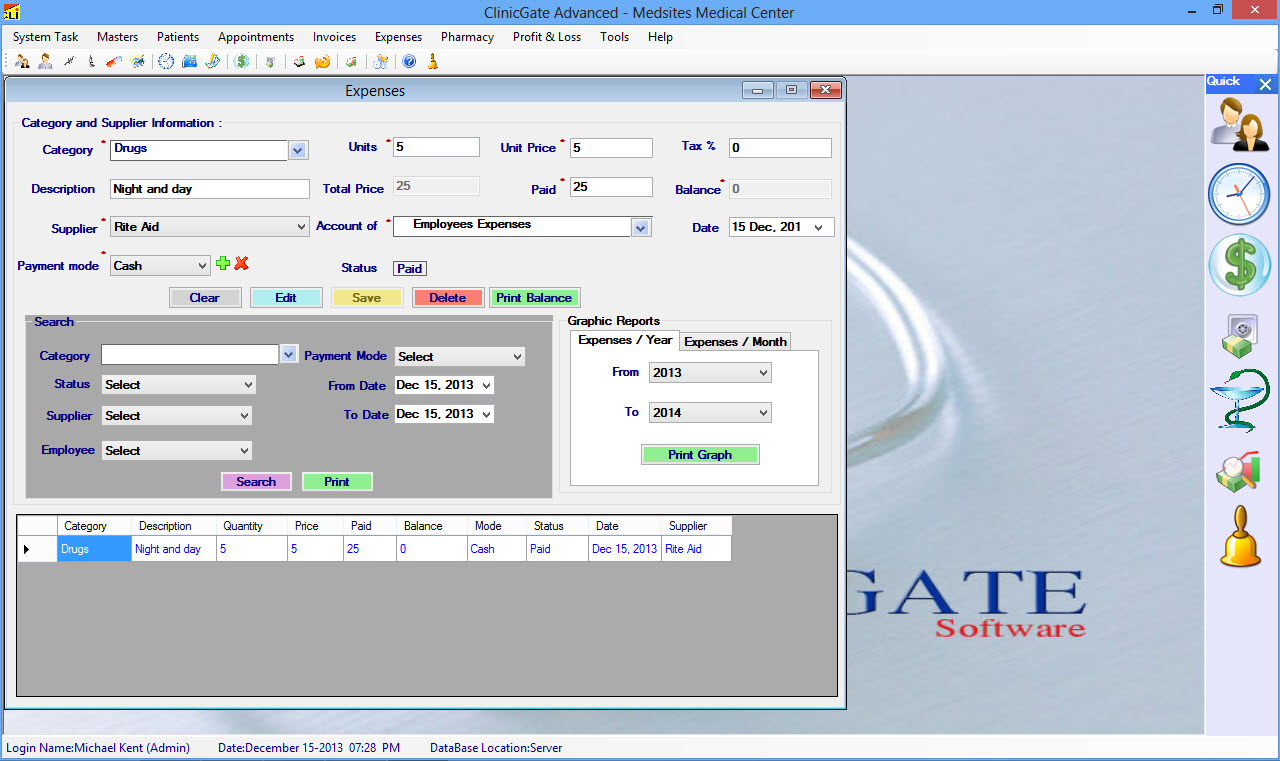
Task: Click the red X next to Payment mode
Action: point(241,264)
